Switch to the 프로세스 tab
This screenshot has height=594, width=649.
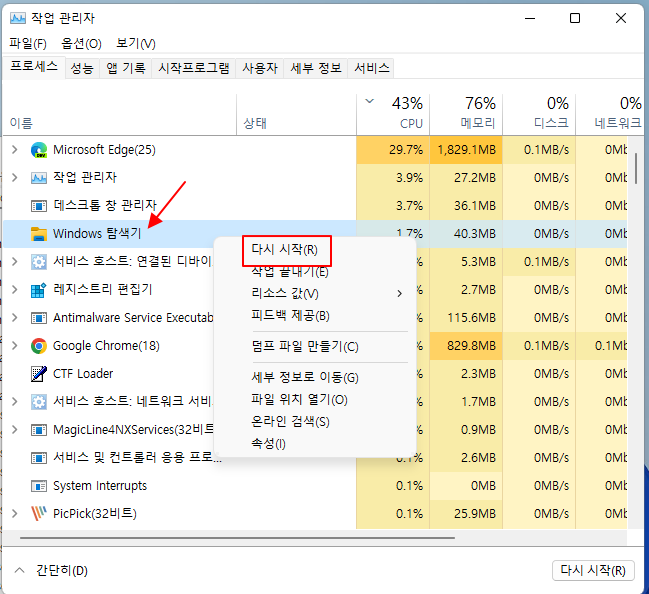(x=34, y=66)
